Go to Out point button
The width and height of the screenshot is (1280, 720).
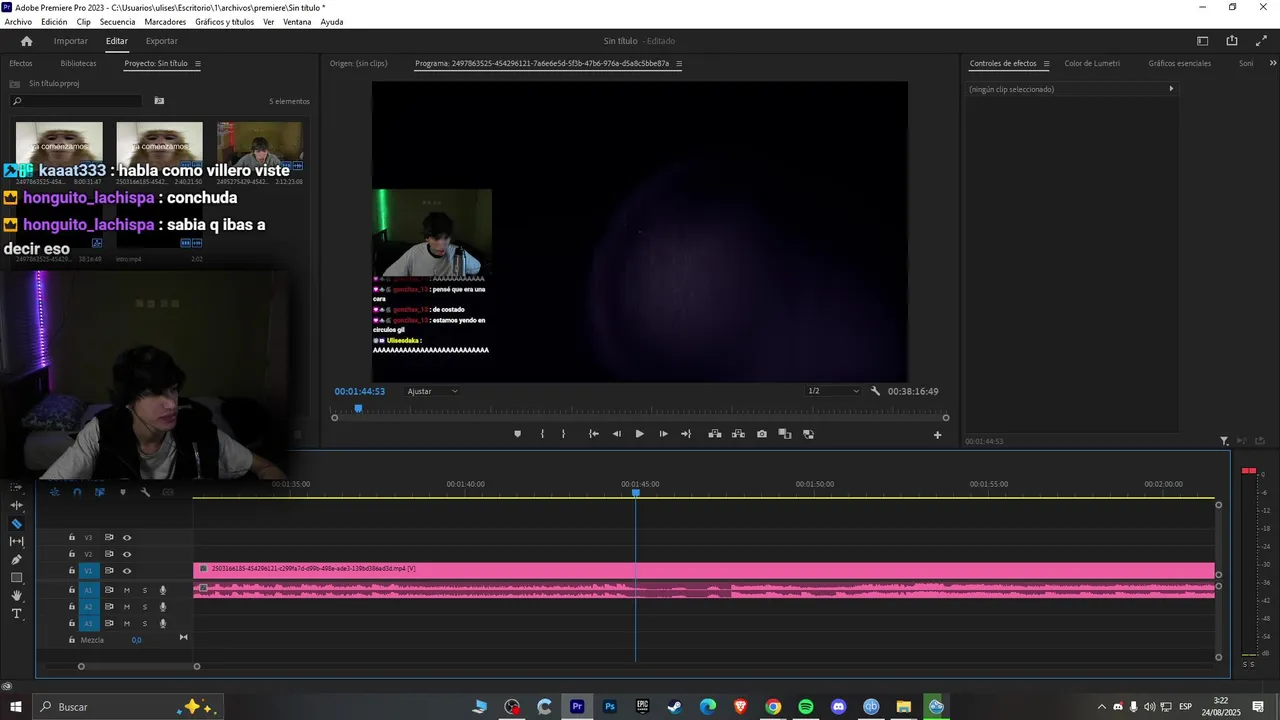pyautogui.click(x=686, y=434)
